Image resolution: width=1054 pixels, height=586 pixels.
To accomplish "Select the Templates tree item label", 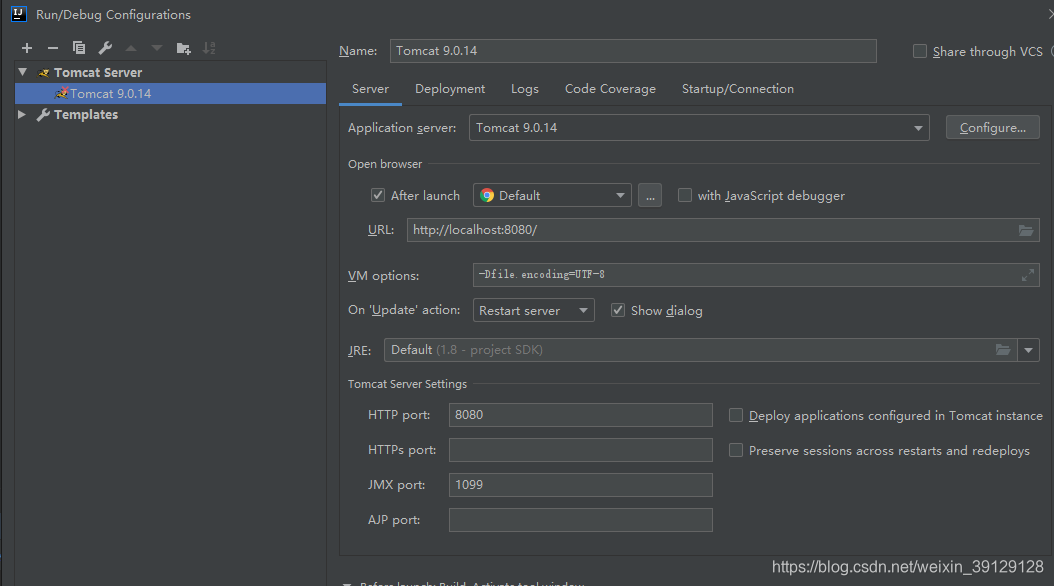I will tap(86, 115).
